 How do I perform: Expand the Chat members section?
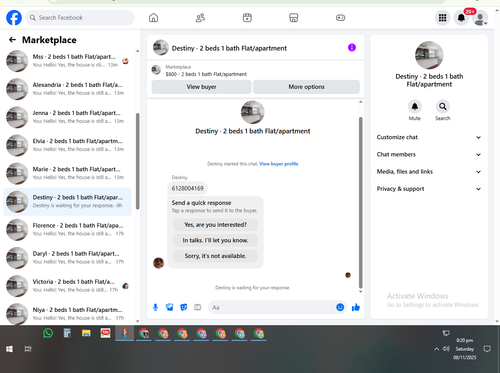click(x=429, y=154)
